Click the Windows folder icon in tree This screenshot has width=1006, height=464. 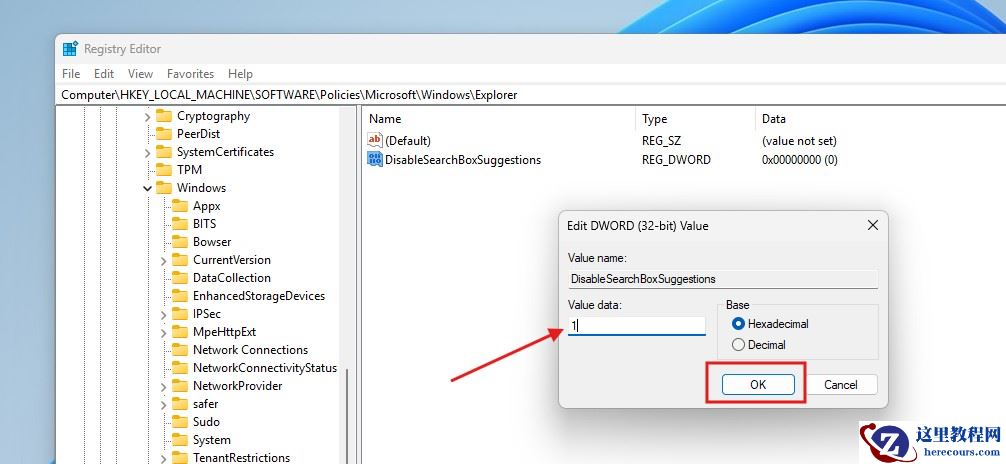[x=164, y=188]
